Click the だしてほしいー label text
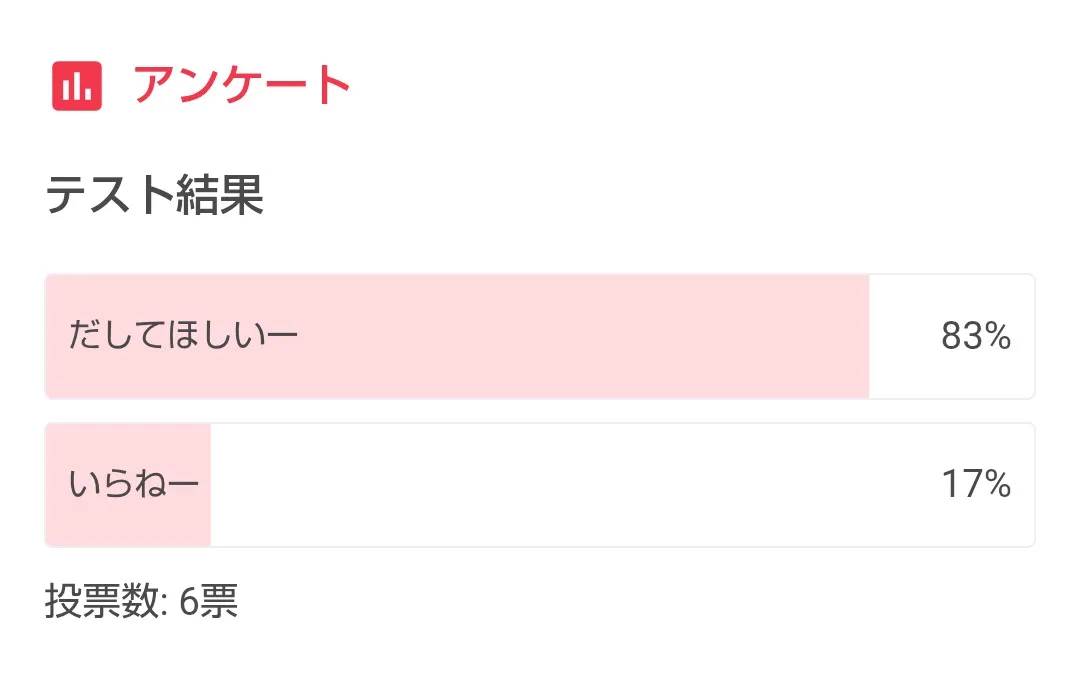 coord(183,337)
